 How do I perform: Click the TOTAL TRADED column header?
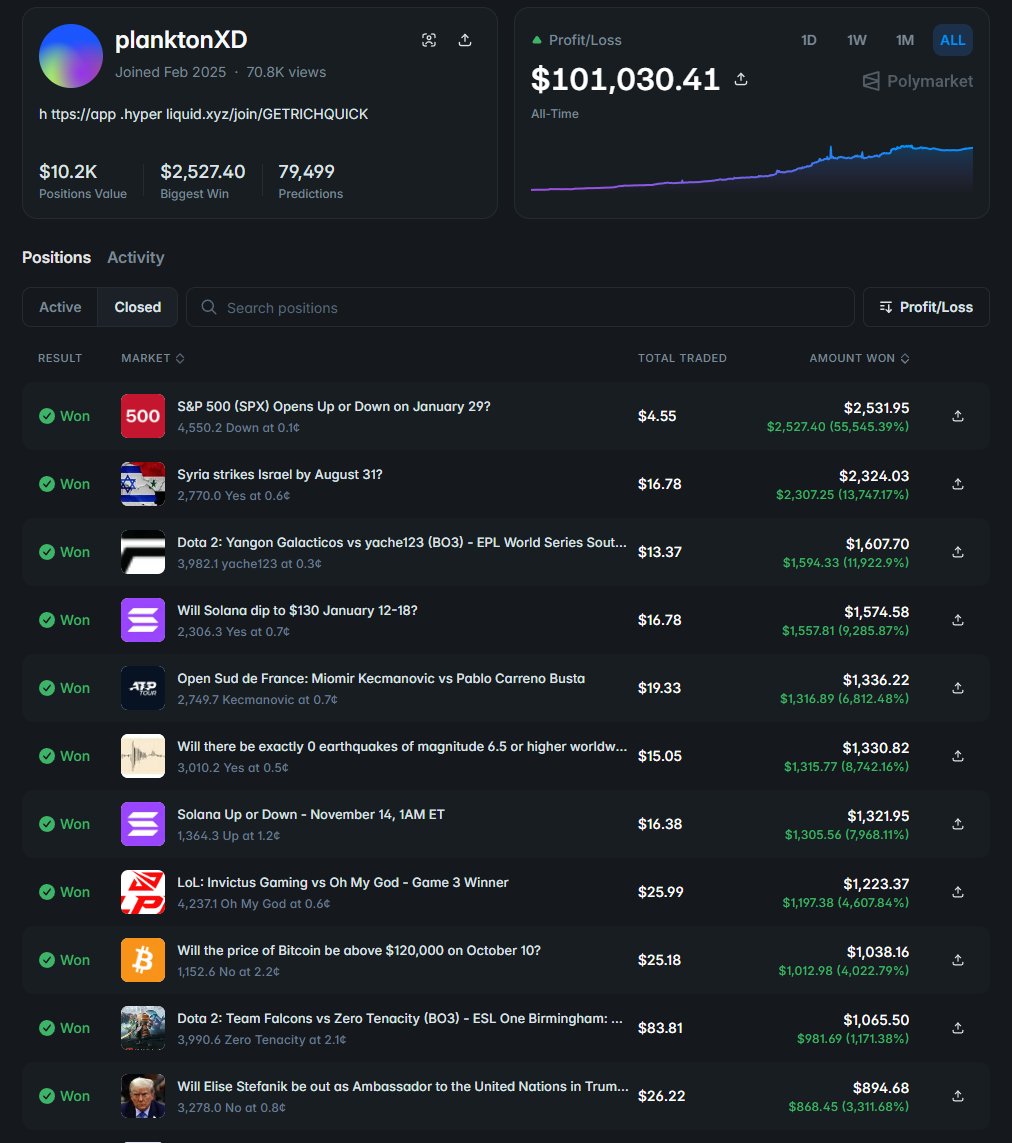tap(682, 358)
